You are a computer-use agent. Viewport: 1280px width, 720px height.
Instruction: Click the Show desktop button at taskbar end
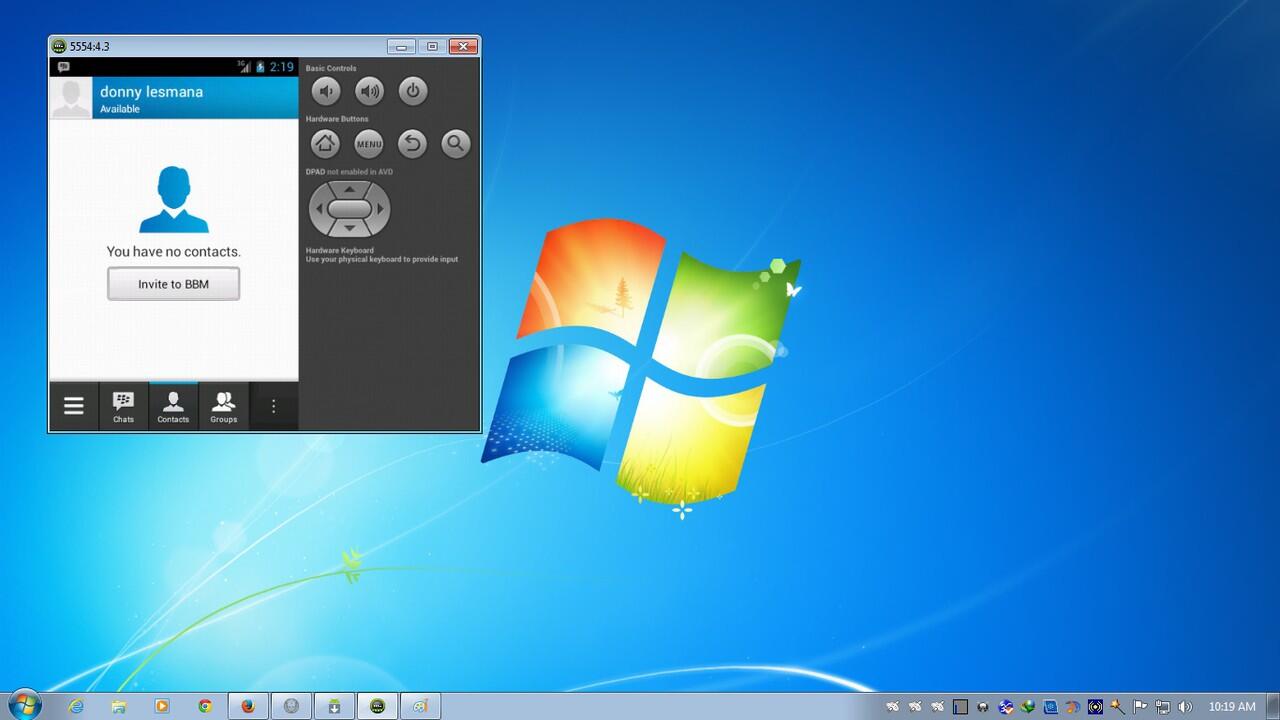click(1272, 706)
